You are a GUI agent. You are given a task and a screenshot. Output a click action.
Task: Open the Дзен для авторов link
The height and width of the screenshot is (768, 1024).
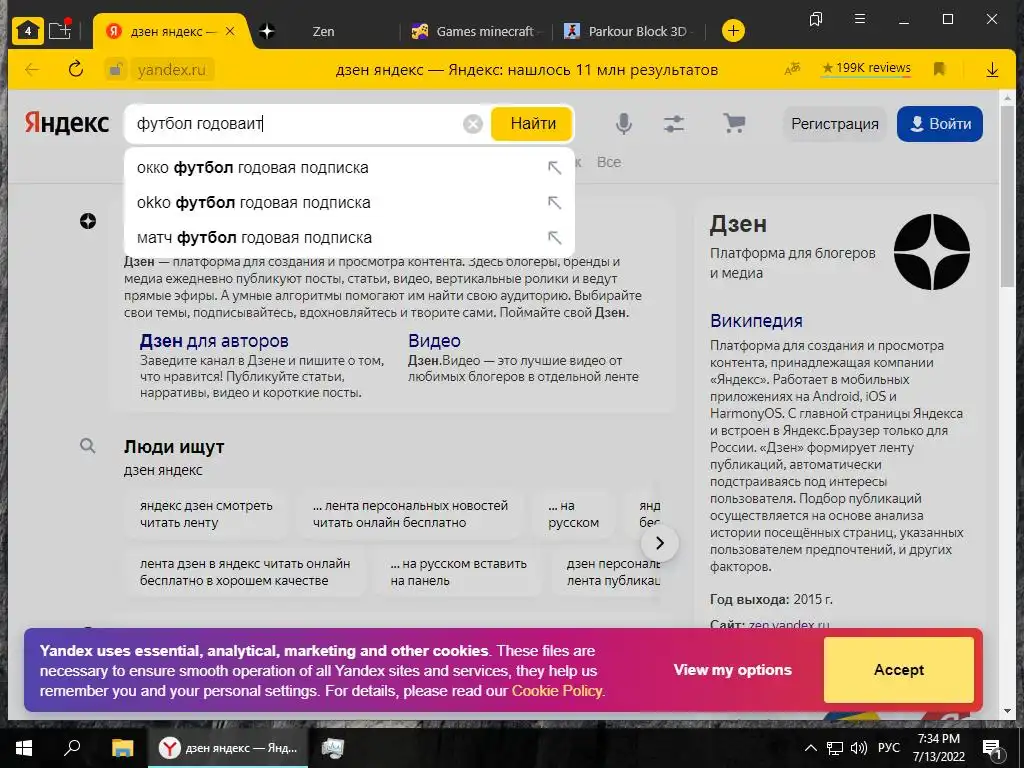214,341
